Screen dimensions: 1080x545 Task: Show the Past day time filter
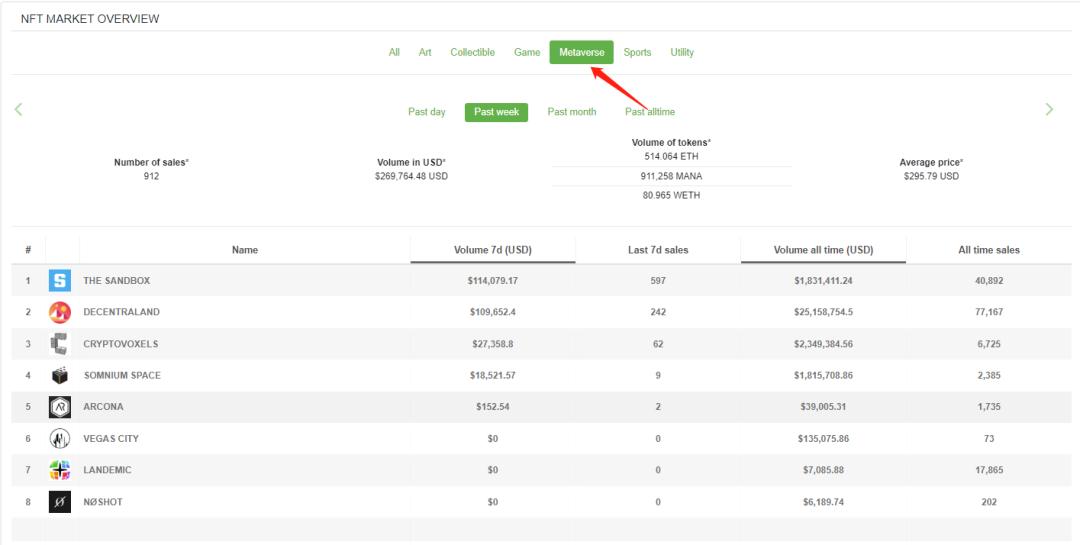(427, 112)
